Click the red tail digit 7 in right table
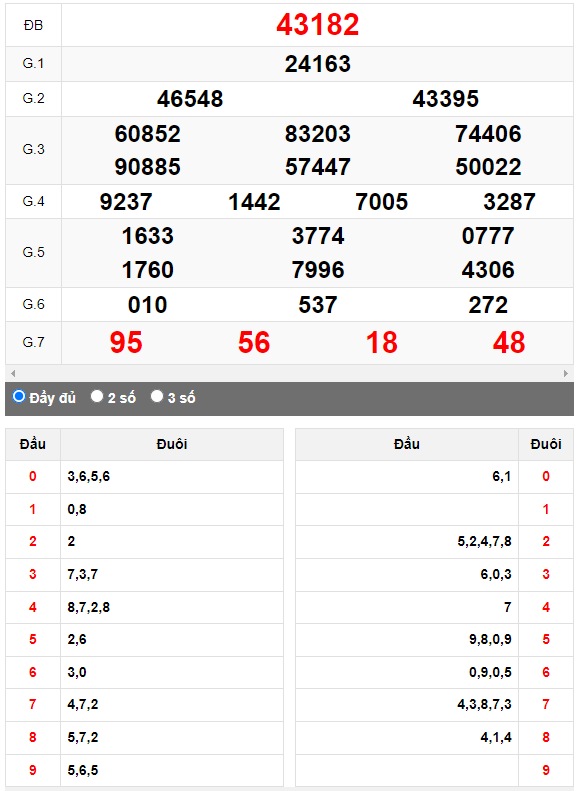Screen dimensions: 577x791 (546, 704)
